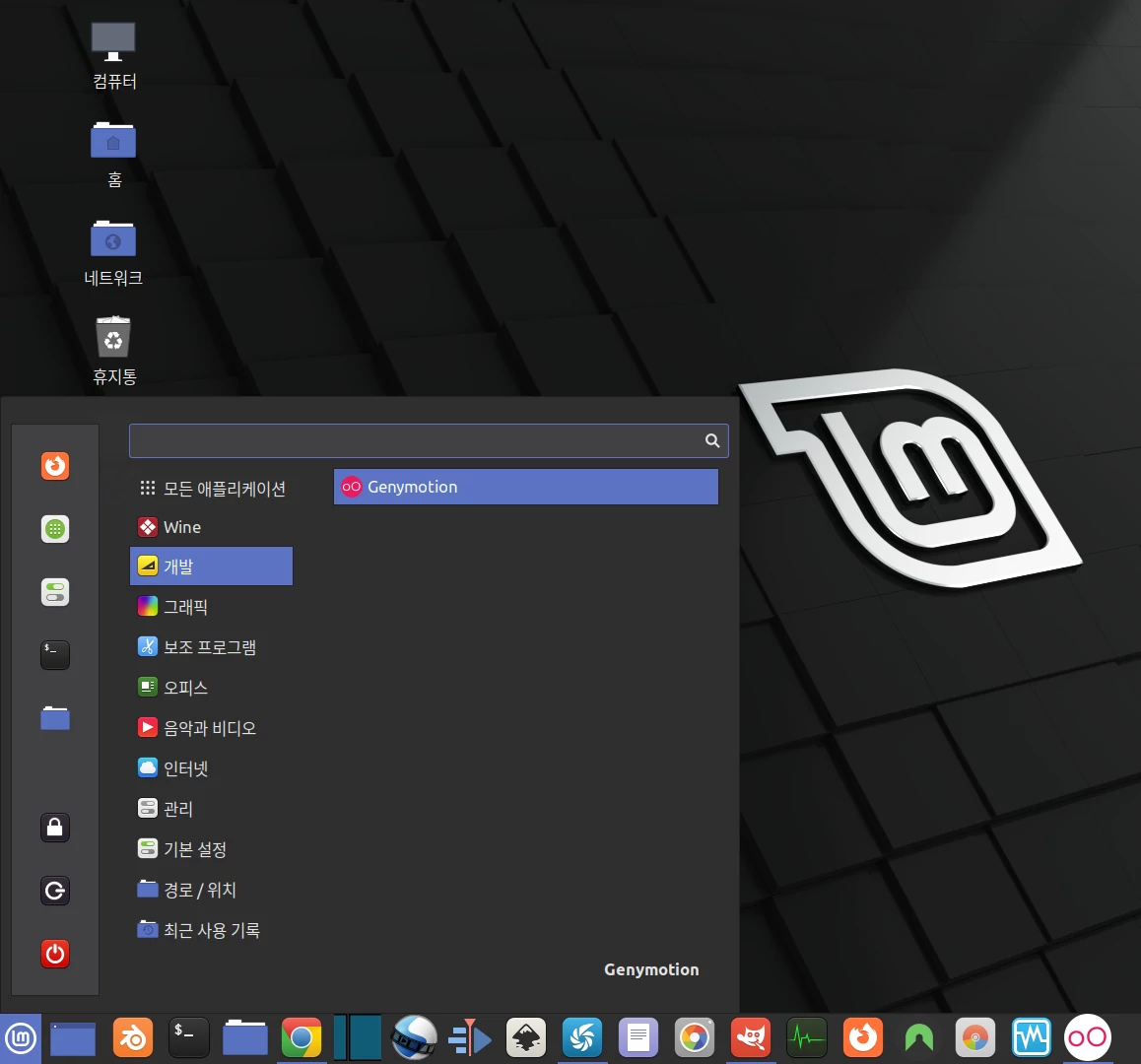The width and height of the screenshot is (1141, 1064).
Task: Open the disc burner app in panel
Action: pyautogui.click(x=975, y=1038)
